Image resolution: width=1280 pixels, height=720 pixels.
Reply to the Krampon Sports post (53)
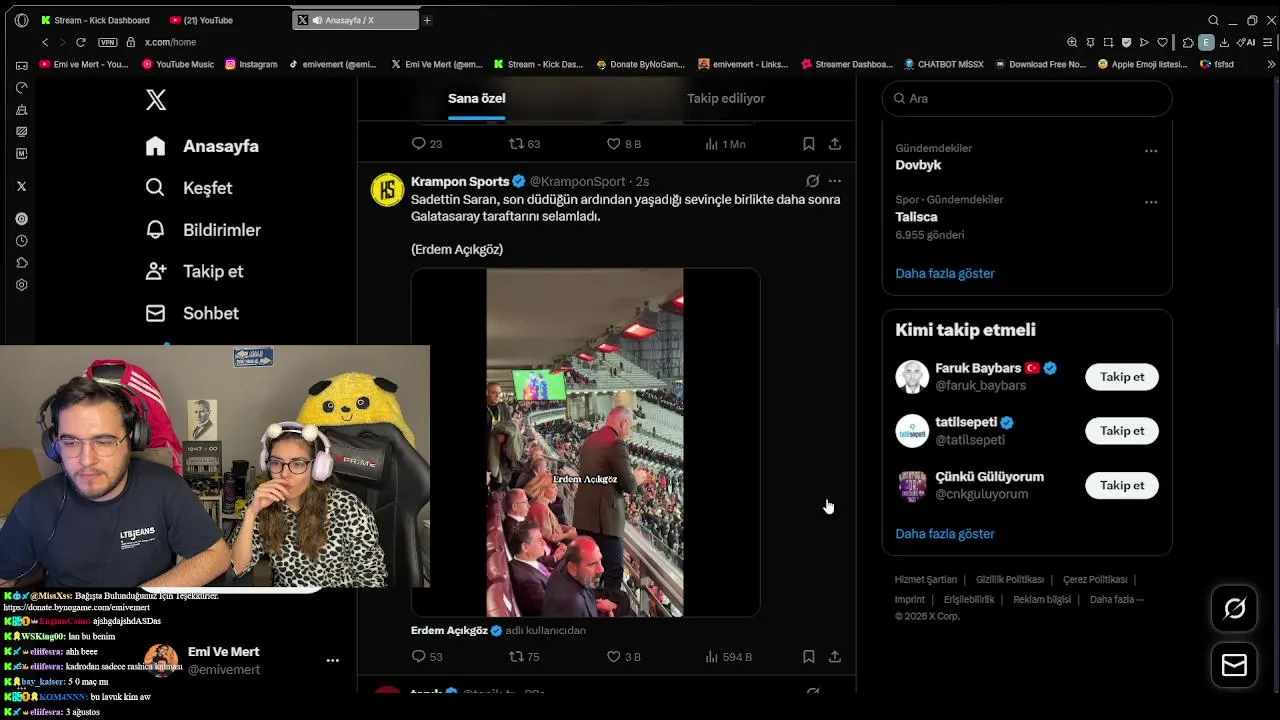point(427,657)
